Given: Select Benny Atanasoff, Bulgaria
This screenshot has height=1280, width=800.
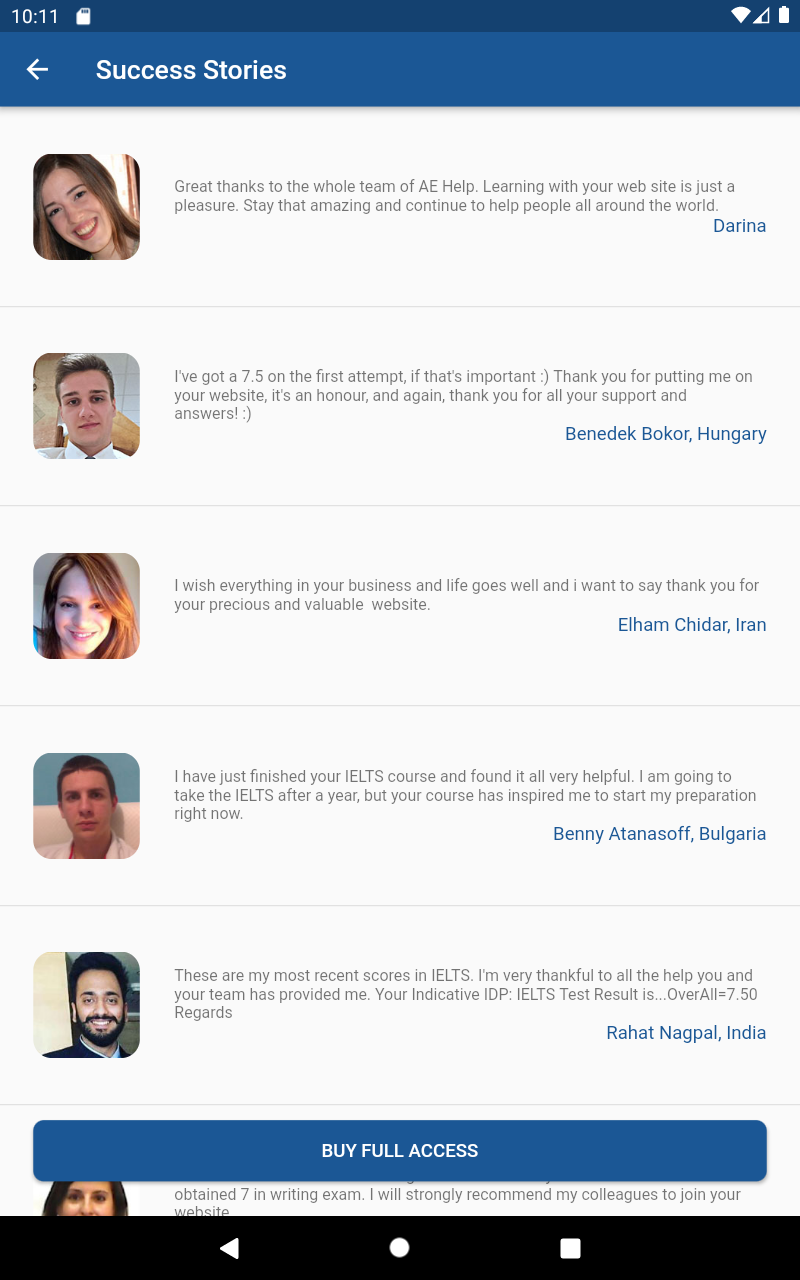Looking at the screenshot, I should (x=659, y=833).
